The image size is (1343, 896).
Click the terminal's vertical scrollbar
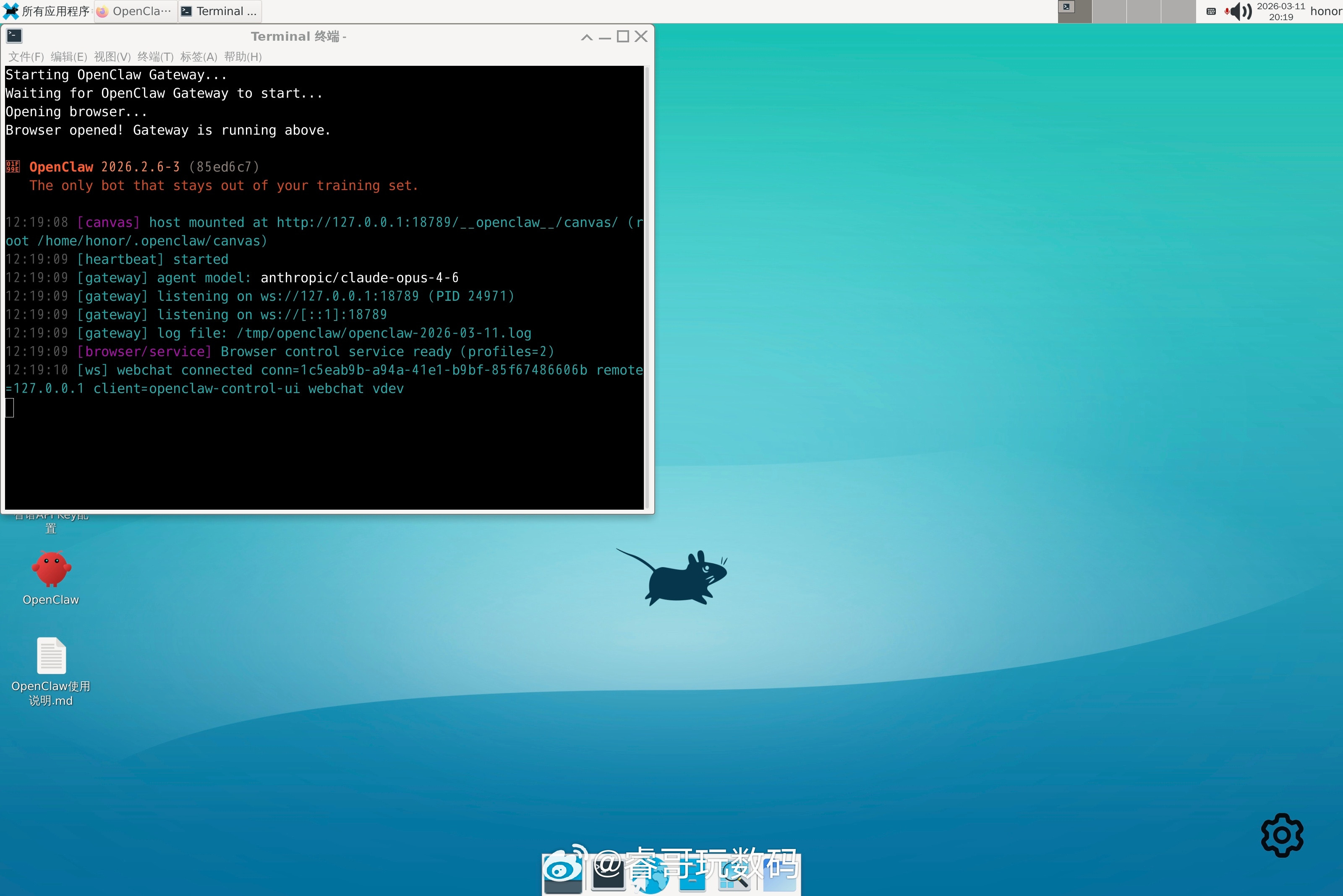click(x=647, y=286)
